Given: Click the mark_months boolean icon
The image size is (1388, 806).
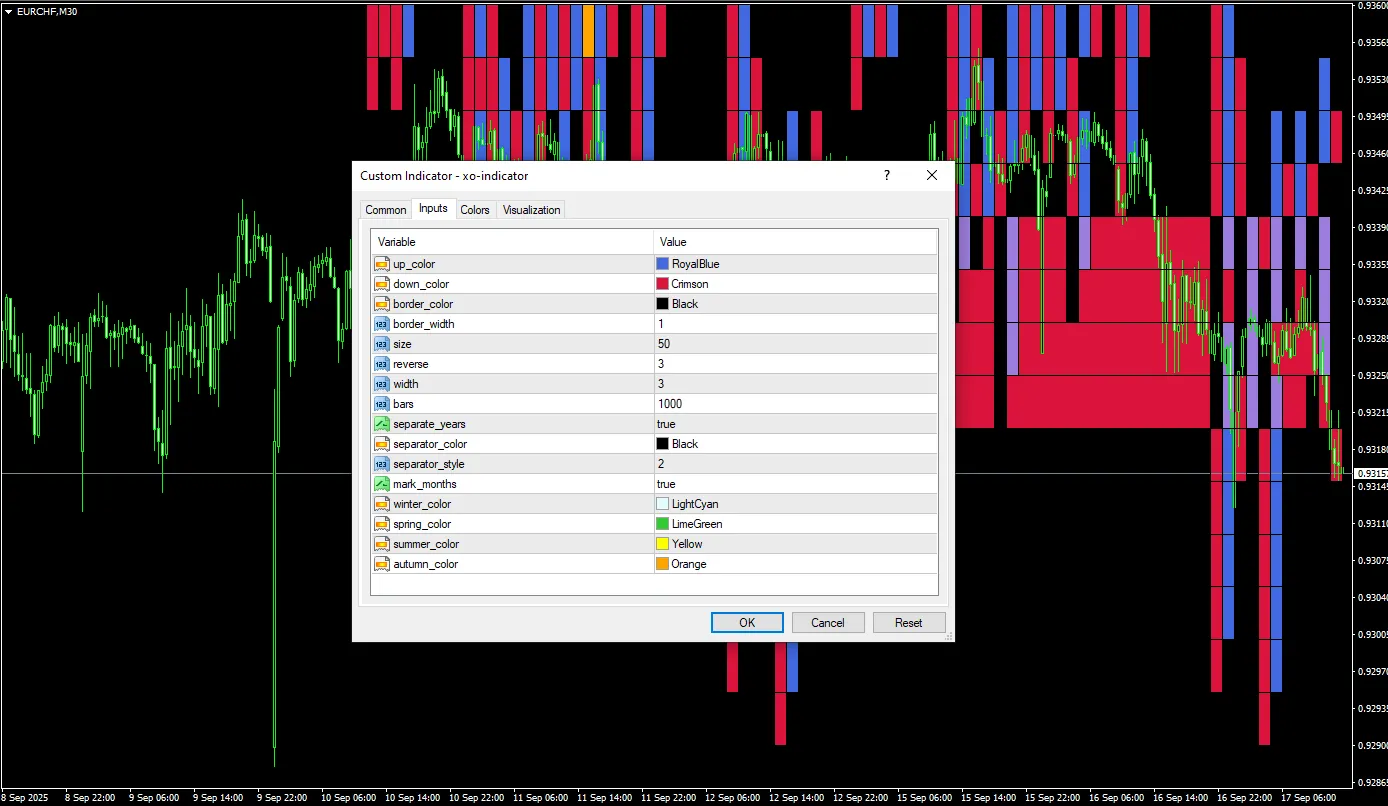Looking at the screenshot, I should pyautogui.click(x=381, y=484).
